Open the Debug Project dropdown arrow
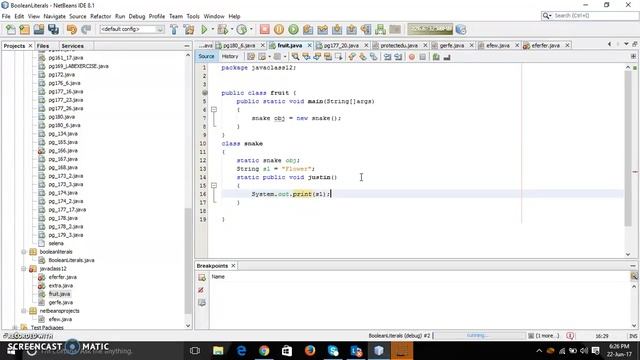This screenshot has height=360, width=640. click(x=231, y=29)
